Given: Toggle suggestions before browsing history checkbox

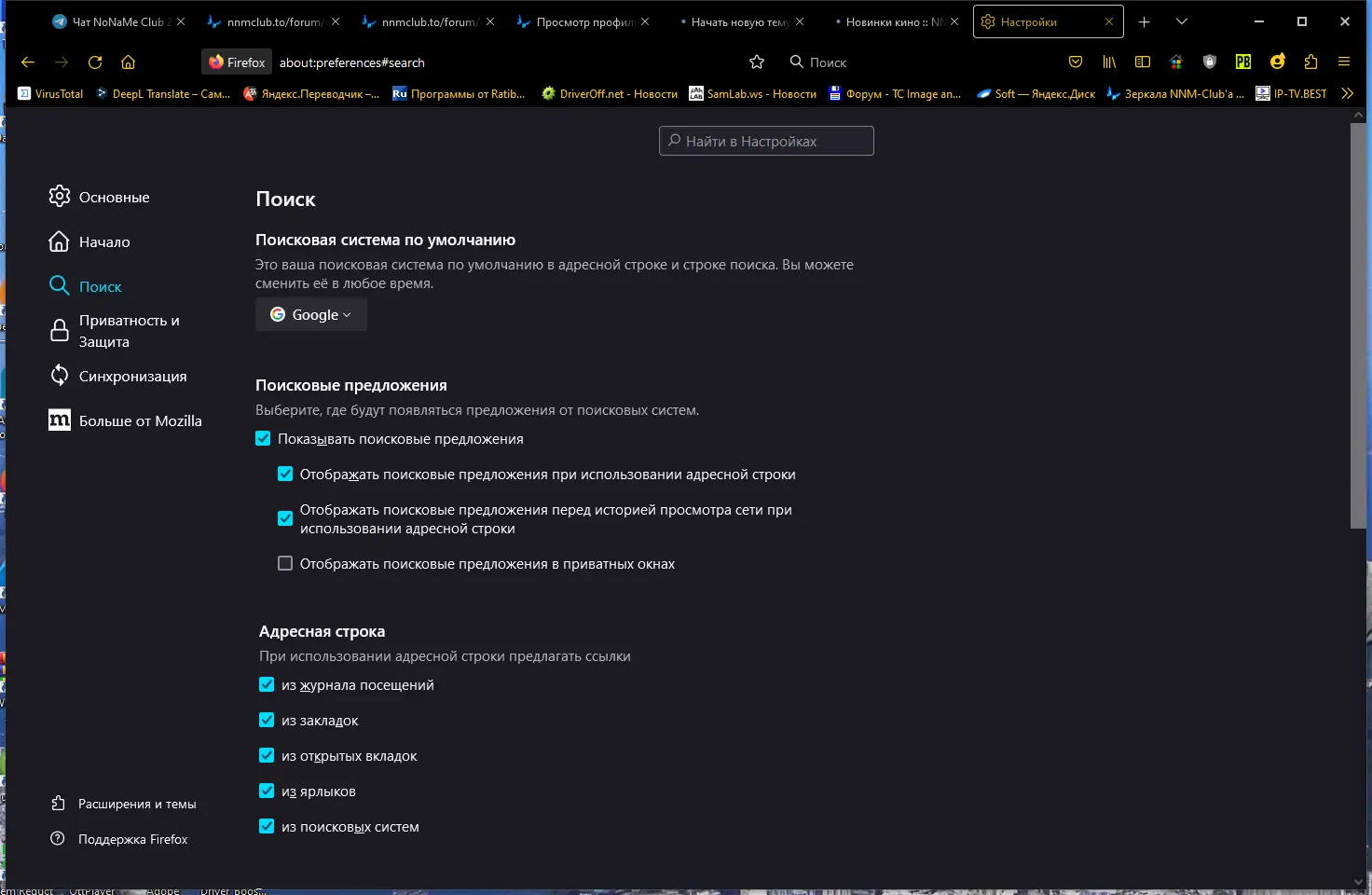Looking at the screenshot, I should [285, 518].
